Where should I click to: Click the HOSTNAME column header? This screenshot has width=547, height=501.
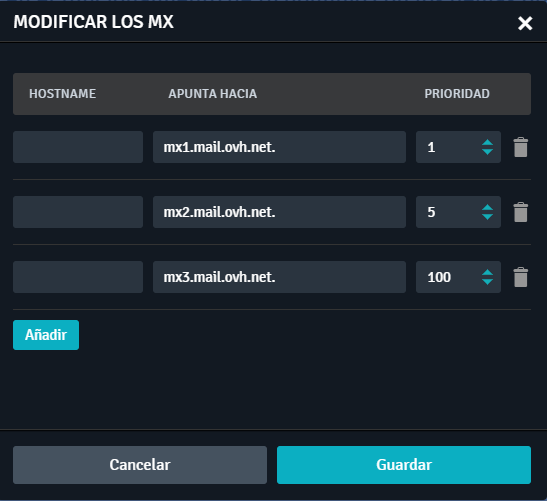click(x=62, y=94)
